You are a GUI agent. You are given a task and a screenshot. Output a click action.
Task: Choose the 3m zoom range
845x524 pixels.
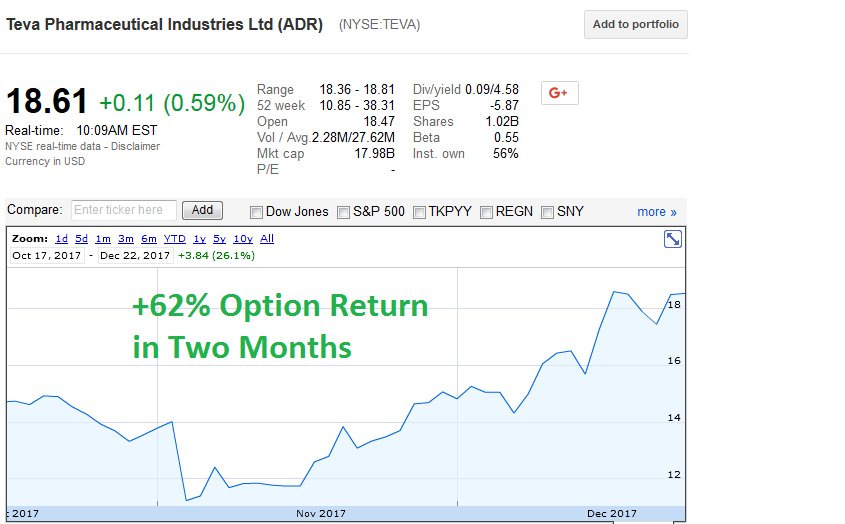click(126, 239)
